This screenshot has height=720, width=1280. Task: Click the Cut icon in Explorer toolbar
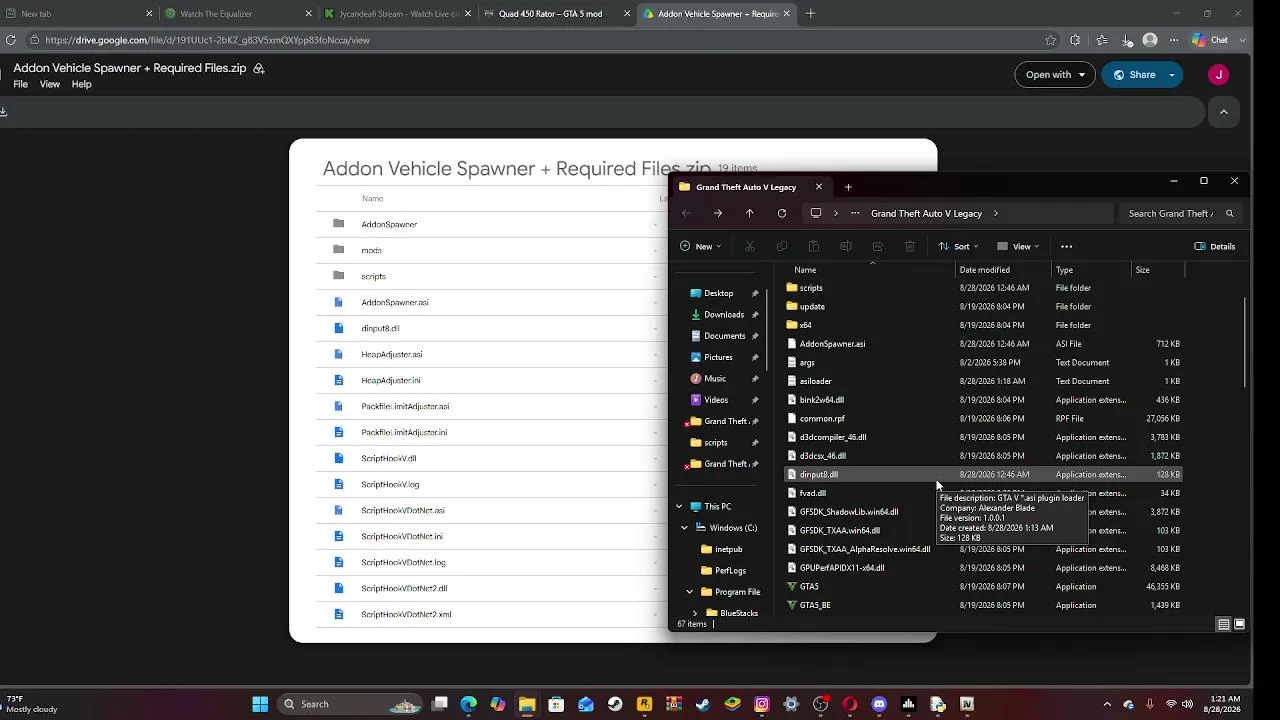tap(750, 246)
